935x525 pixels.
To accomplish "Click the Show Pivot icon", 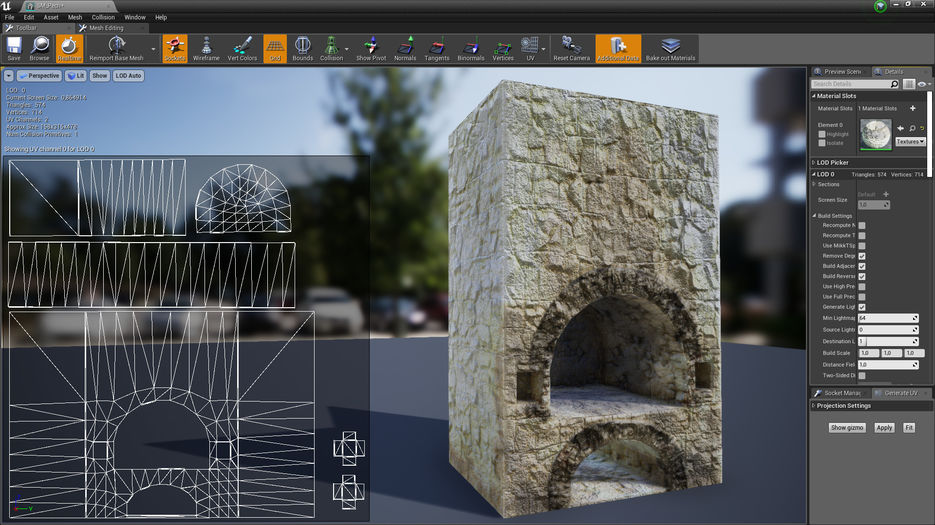I will coord(371,48).
